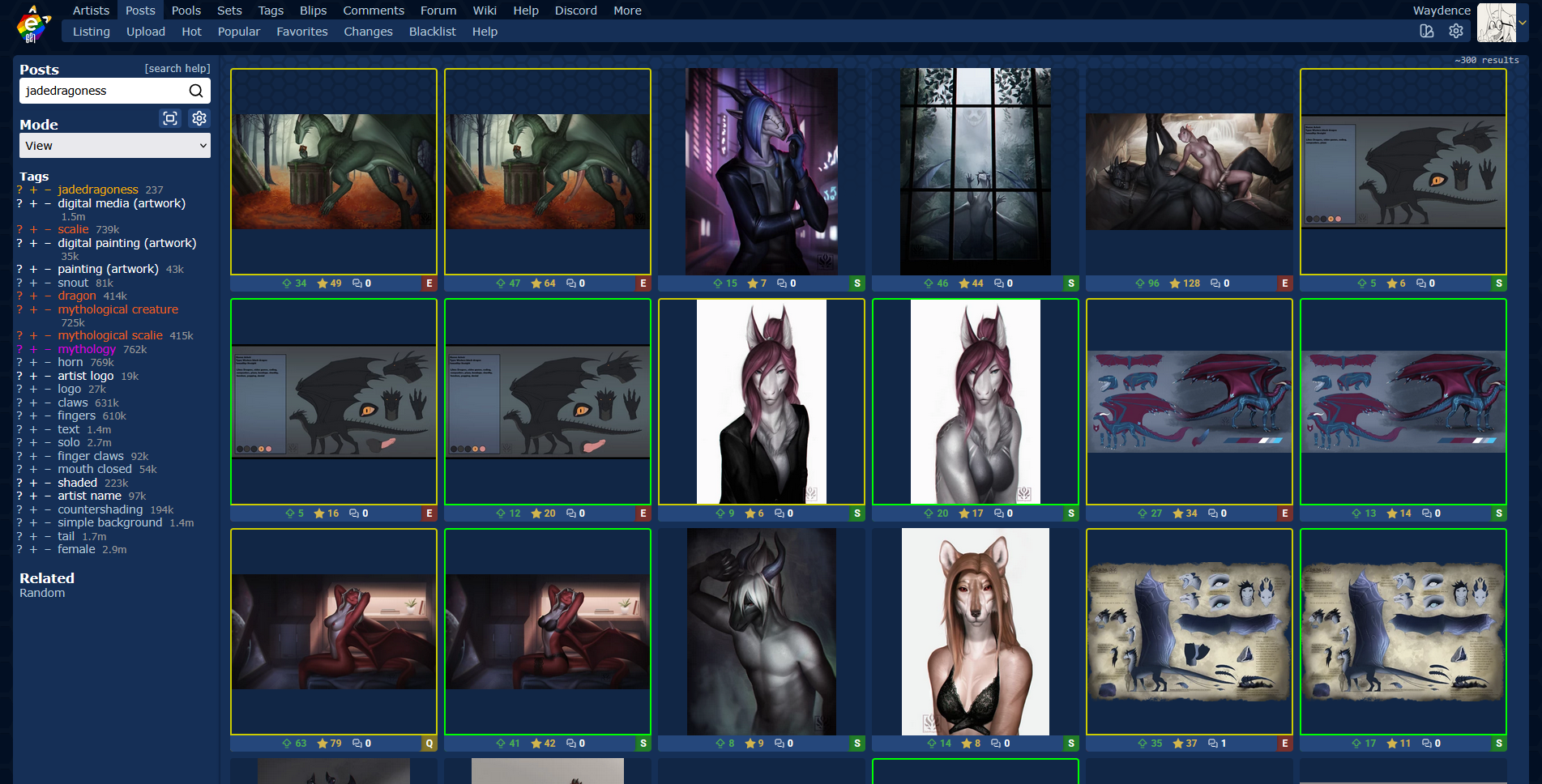Click the e621 site logo
The height and width of the screenshot is (784, 1542).
coord(33,23)
